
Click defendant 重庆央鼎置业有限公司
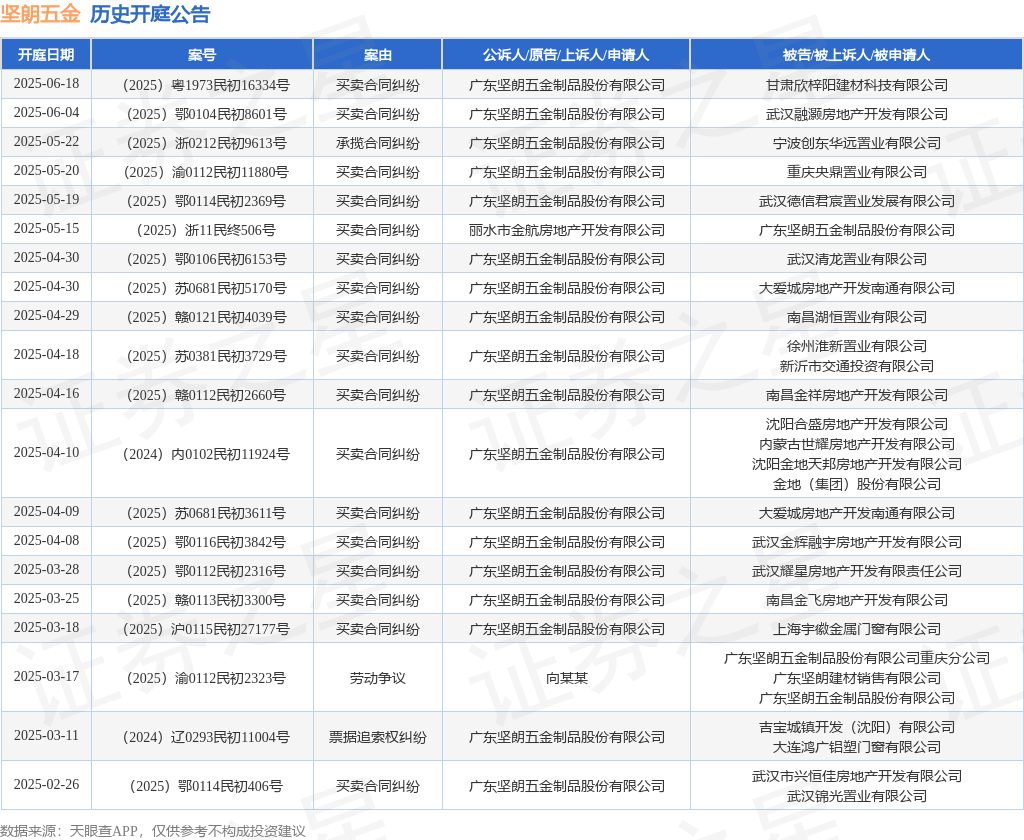pos(857,172)
